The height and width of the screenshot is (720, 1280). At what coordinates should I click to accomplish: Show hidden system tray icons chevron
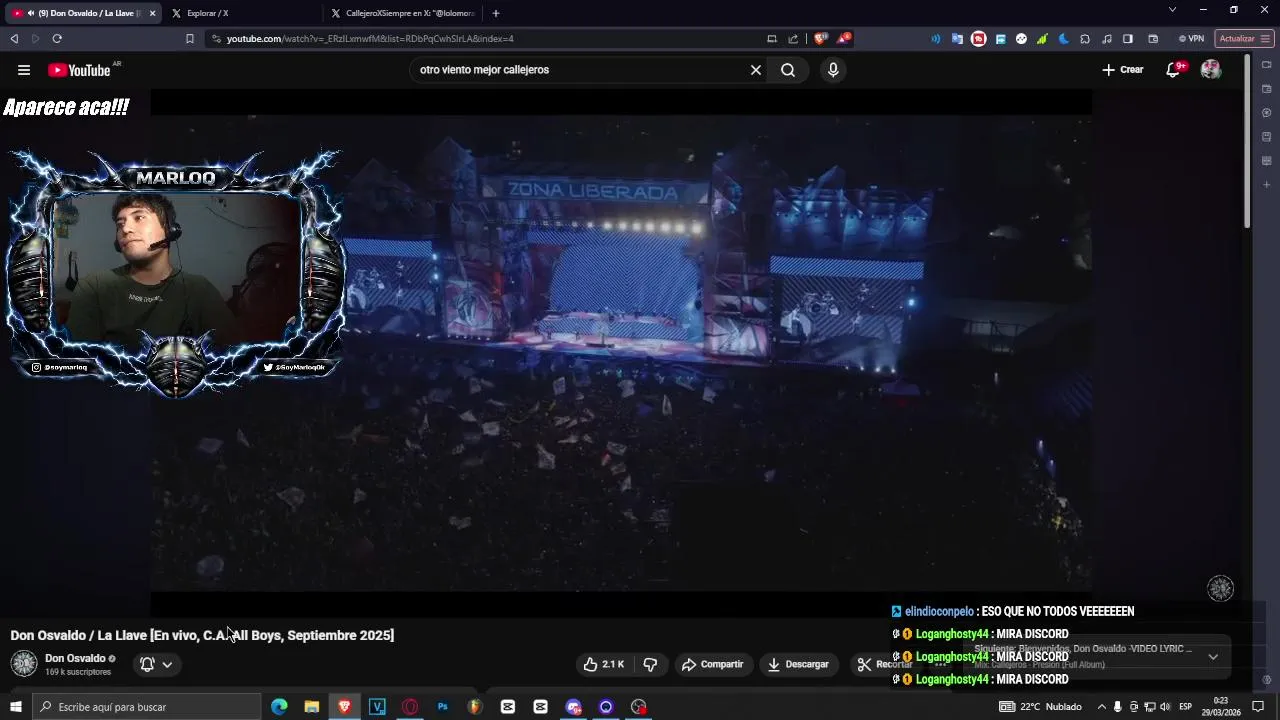click(1102, 707)
